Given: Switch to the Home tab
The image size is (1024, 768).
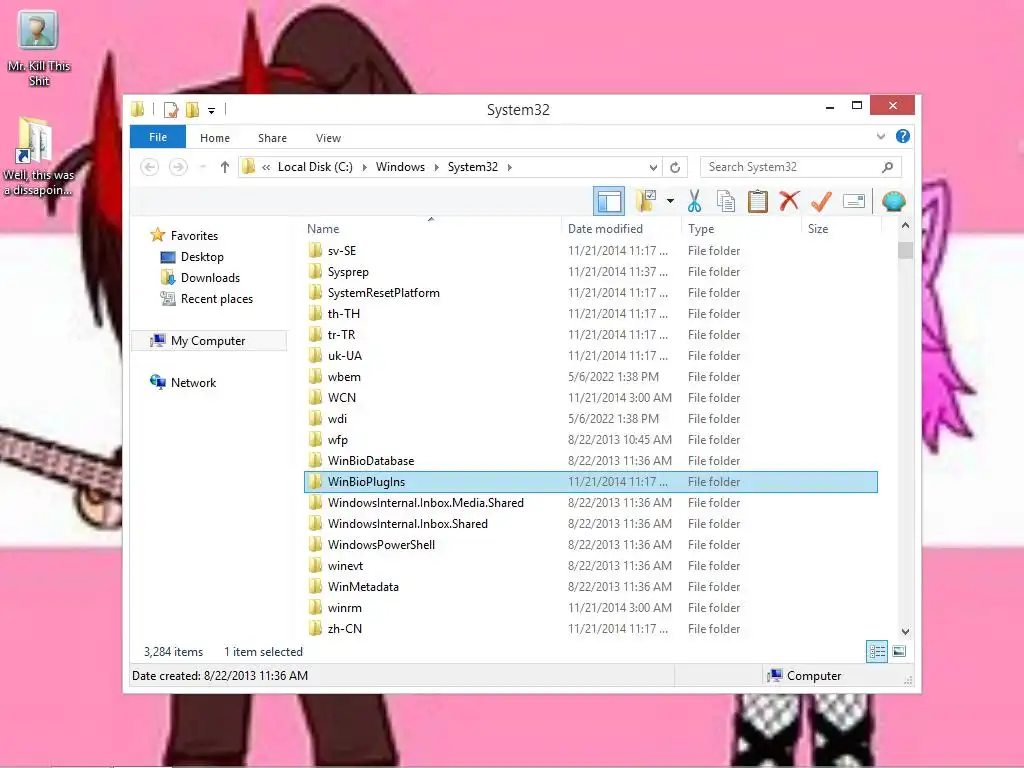Looking at the screenshot, I should point(215,138).
